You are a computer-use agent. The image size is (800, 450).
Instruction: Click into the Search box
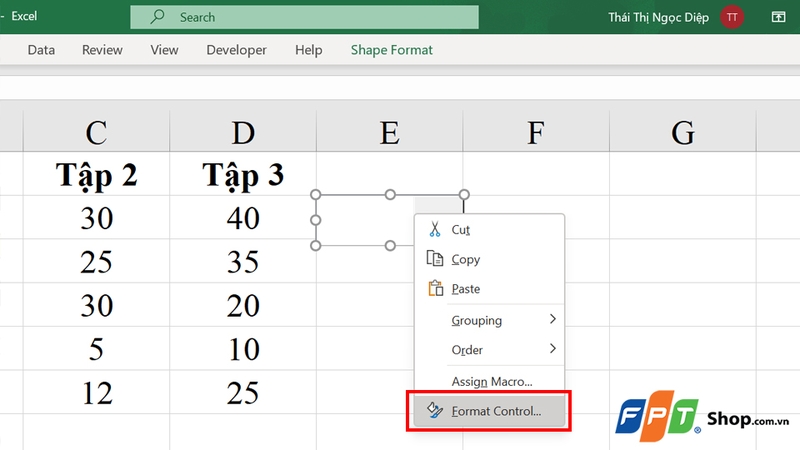tap(305, 17)
